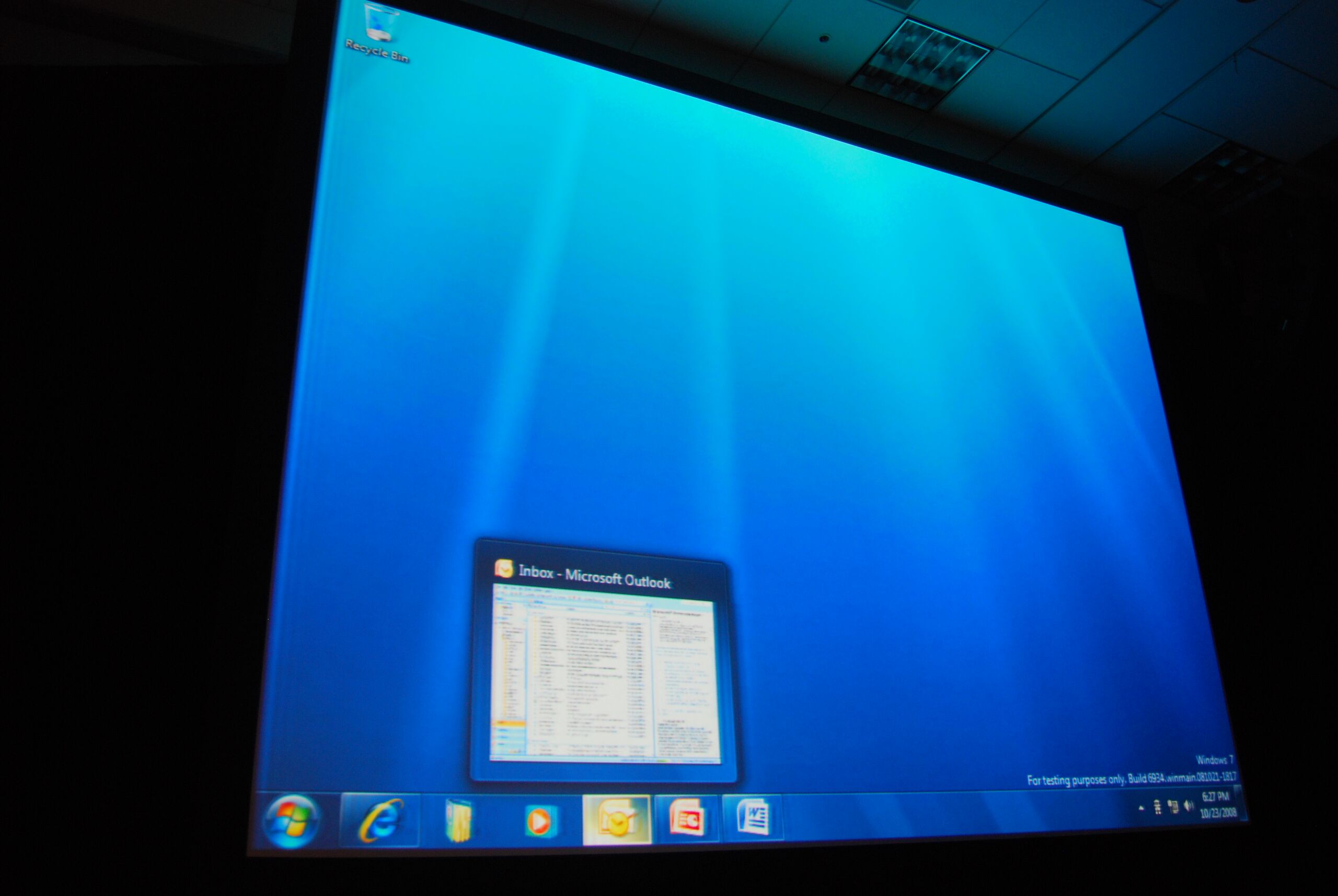1338x896 pixels.
Task: Switch to PowerPoint via taskbar icon
Action: (x=686, y=818)
